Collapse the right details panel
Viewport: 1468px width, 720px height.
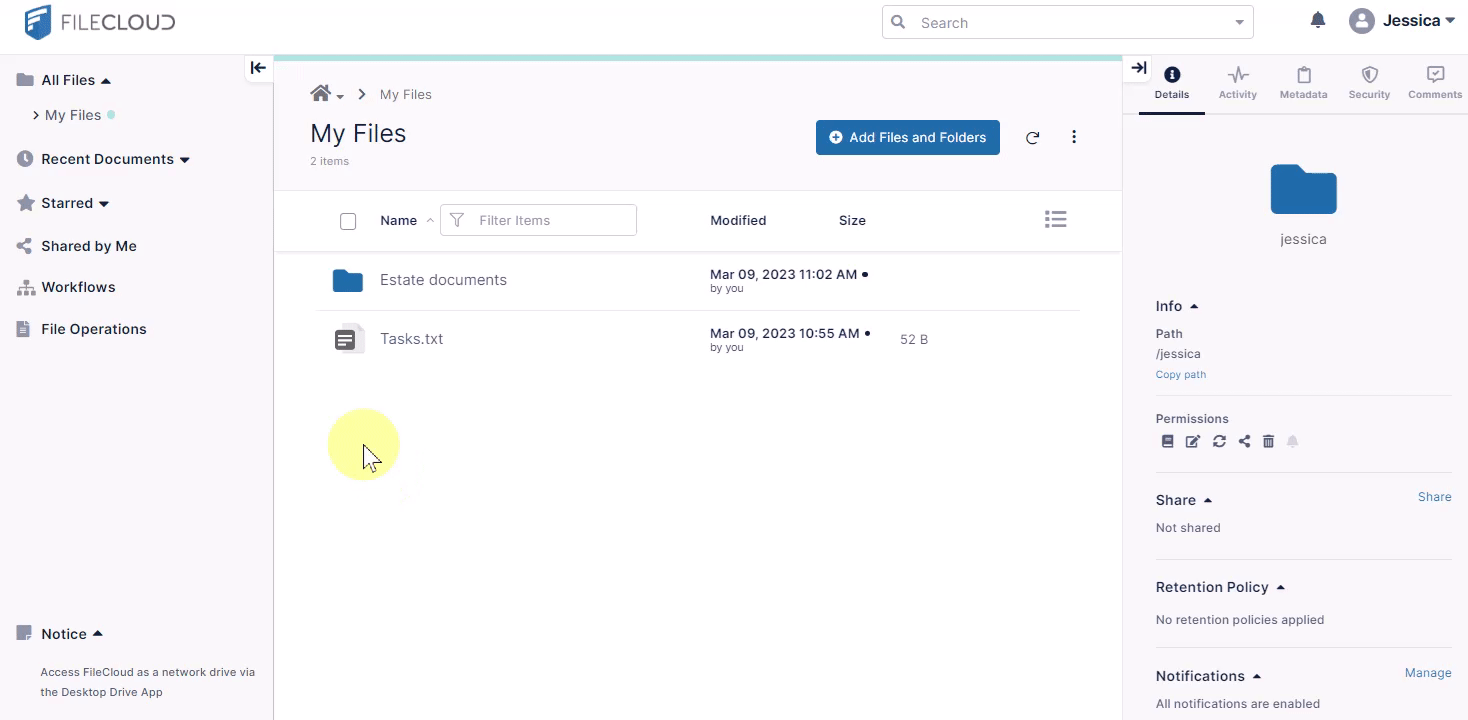coord(1138,68)
